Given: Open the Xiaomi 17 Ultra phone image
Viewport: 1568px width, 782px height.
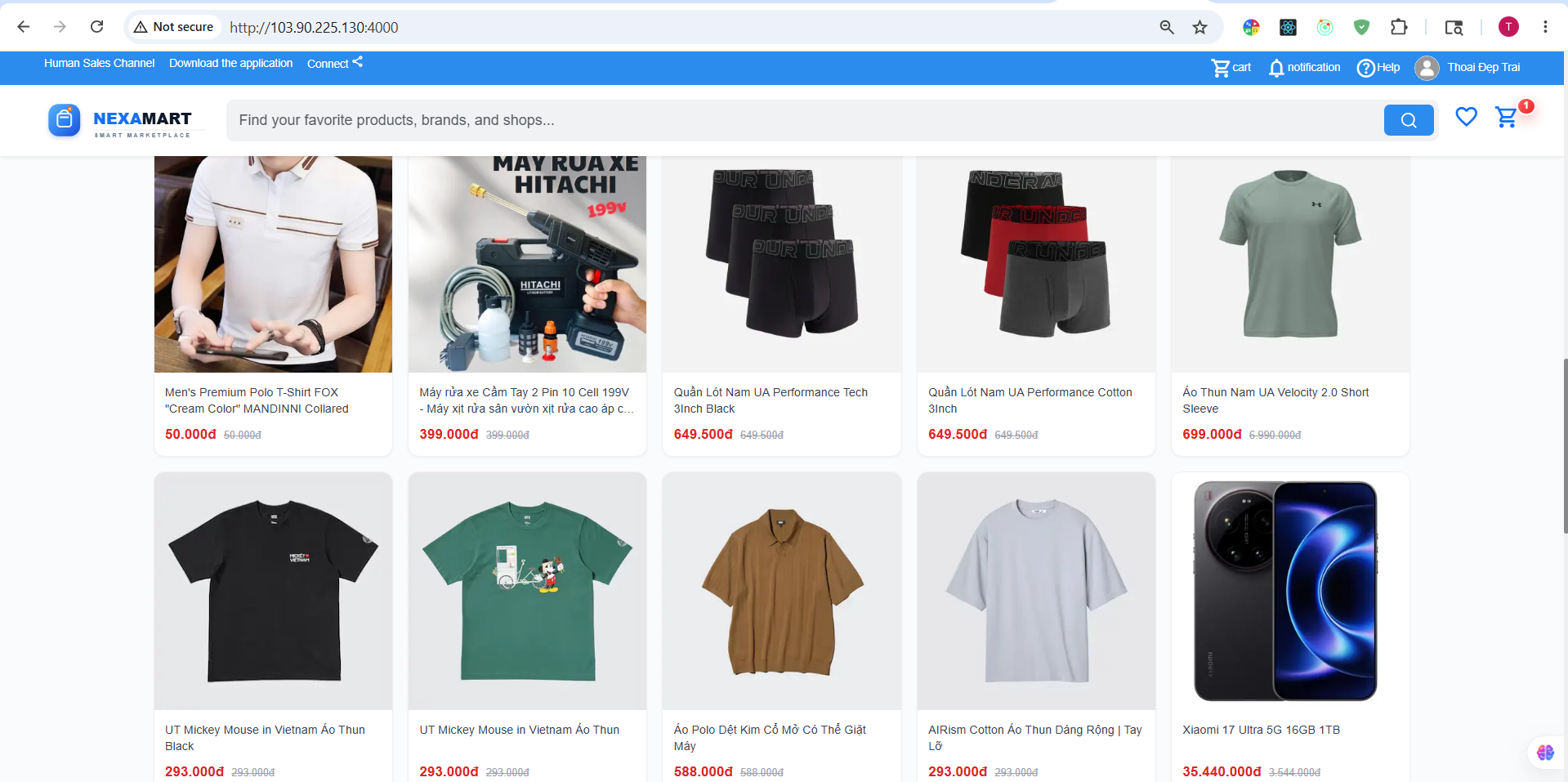Looking at the screenshot, I should (x=1290, y=591).
